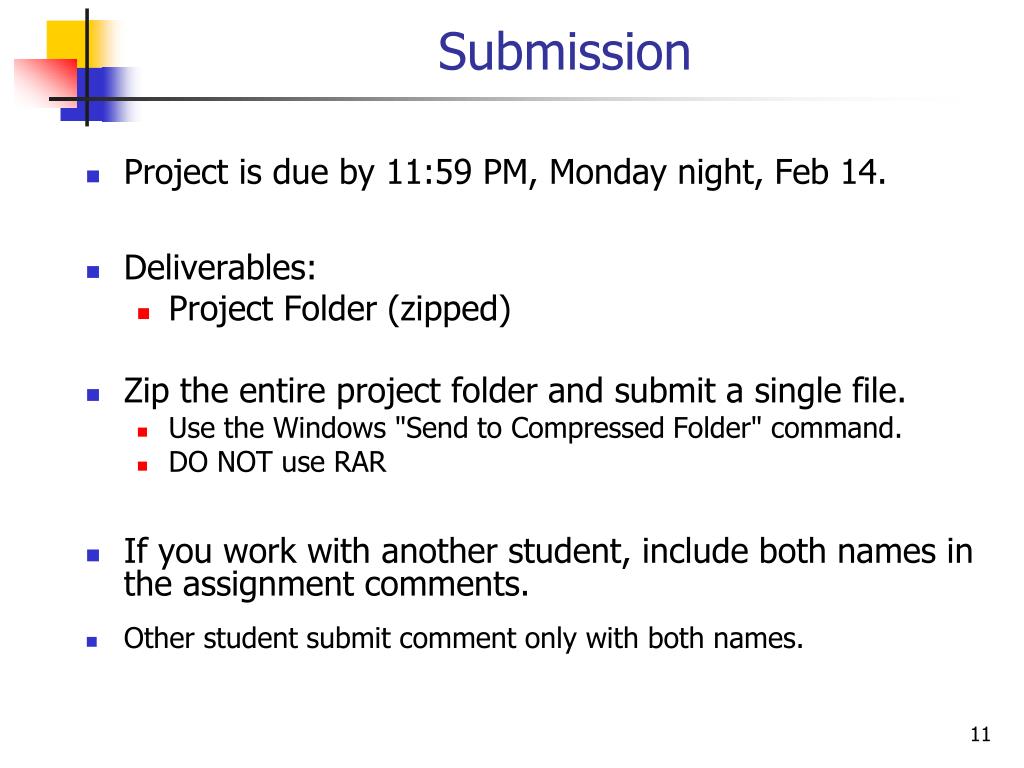The image size is (1024, 768).
Task: Click the blue bullet beside 'If you work with'
Action: [93, 556]
